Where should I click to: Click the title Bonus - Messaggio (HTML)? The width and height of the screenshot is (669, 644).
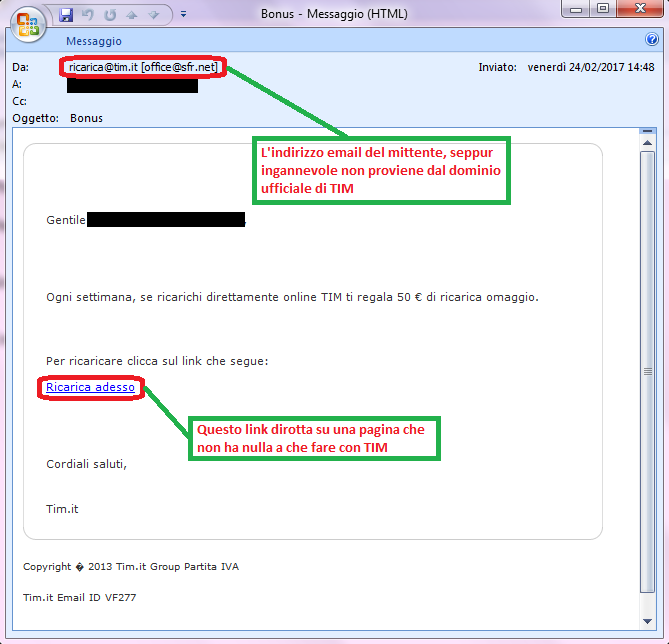tap(334, 14)
